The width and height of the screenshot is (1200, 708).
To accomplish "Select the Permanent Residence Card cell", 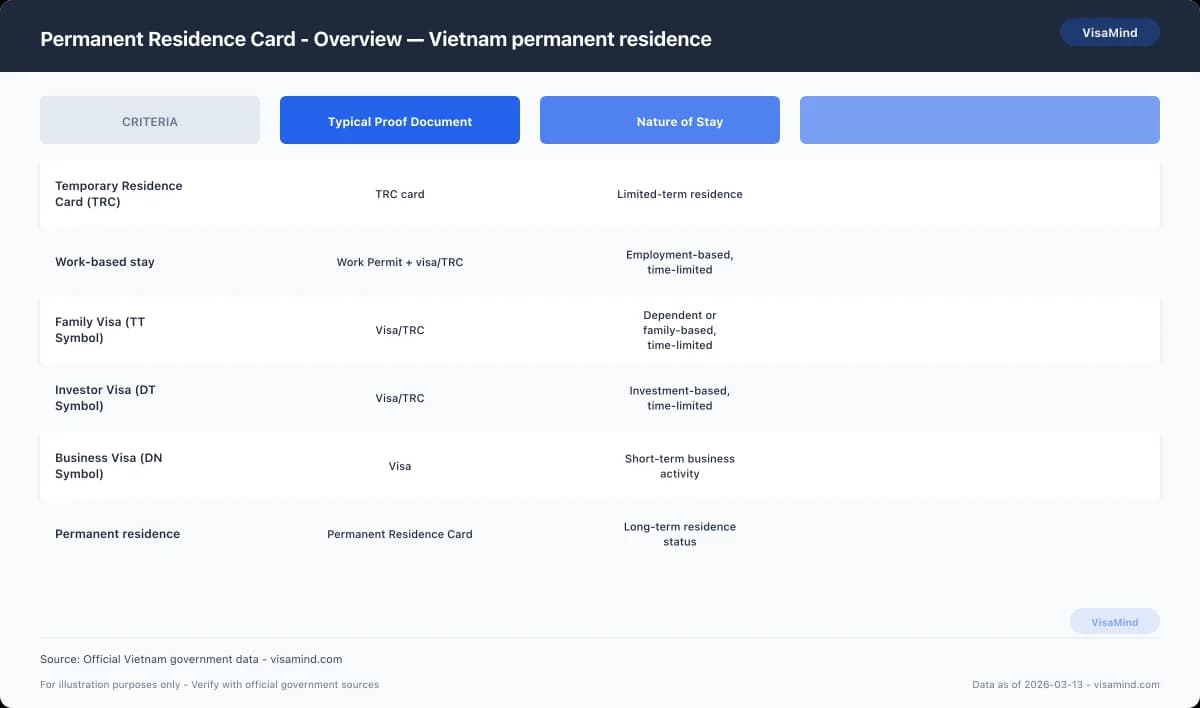I will point(399,534).
